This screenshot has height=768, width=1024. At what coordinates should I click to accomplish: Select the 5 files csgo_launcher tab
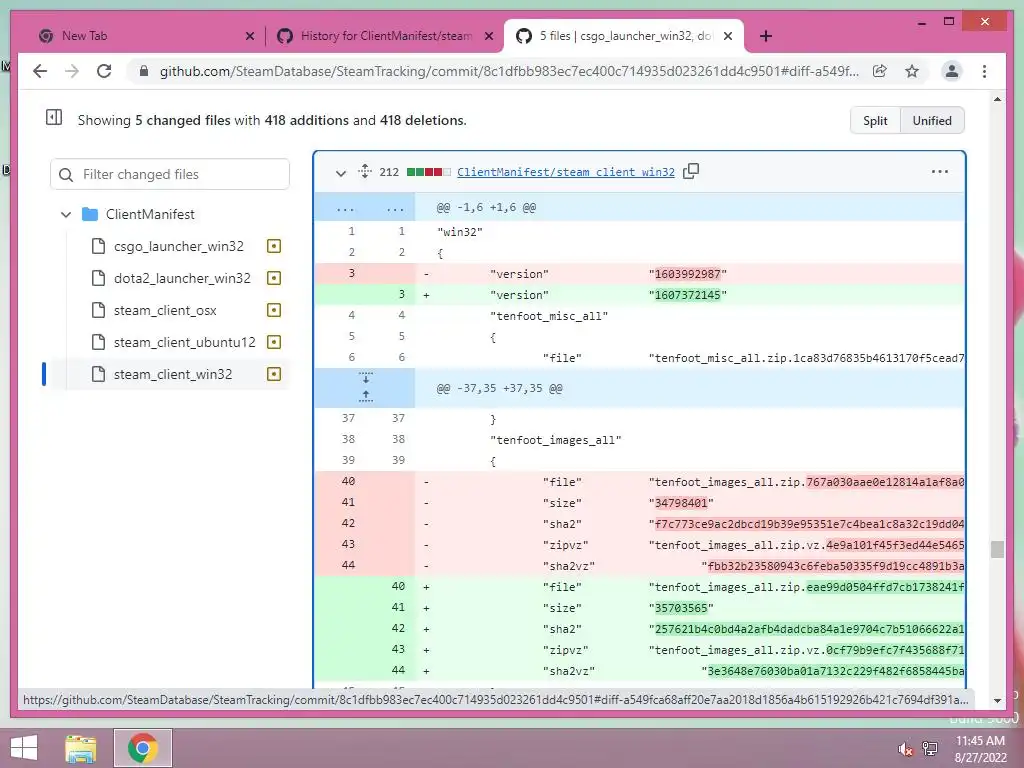(625, 36)
